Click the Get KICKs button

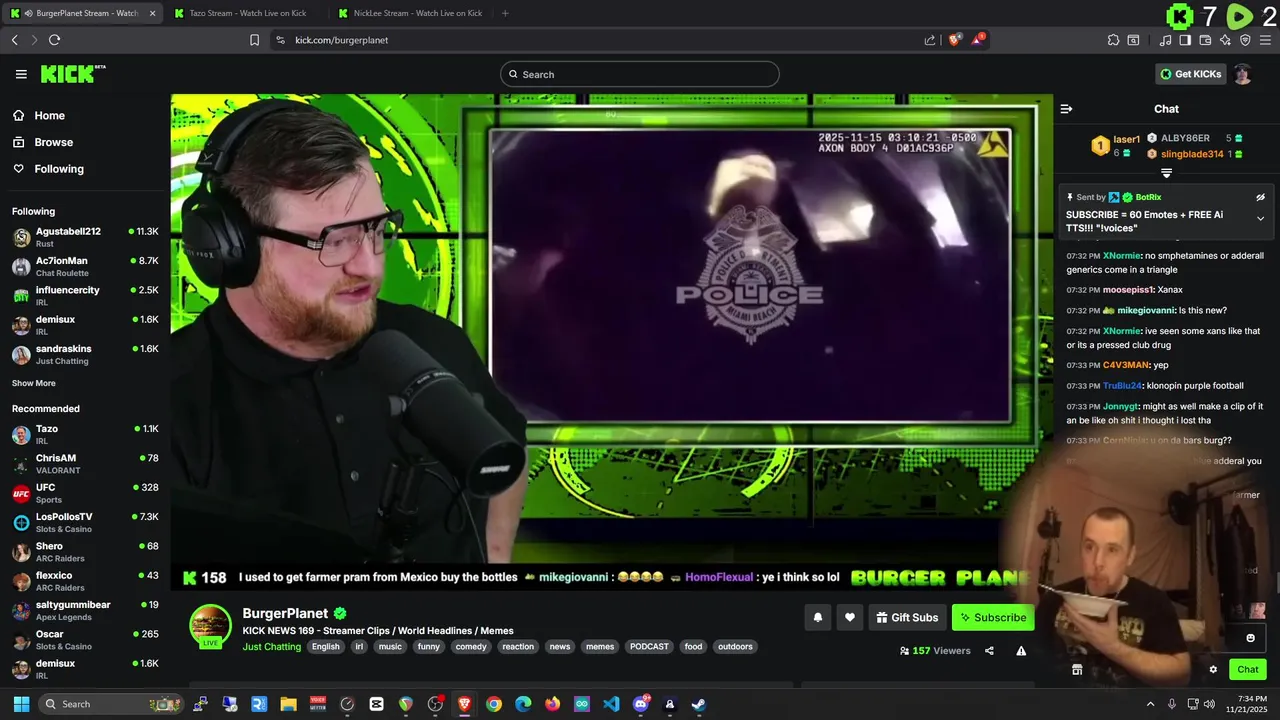coord(1190,74)
